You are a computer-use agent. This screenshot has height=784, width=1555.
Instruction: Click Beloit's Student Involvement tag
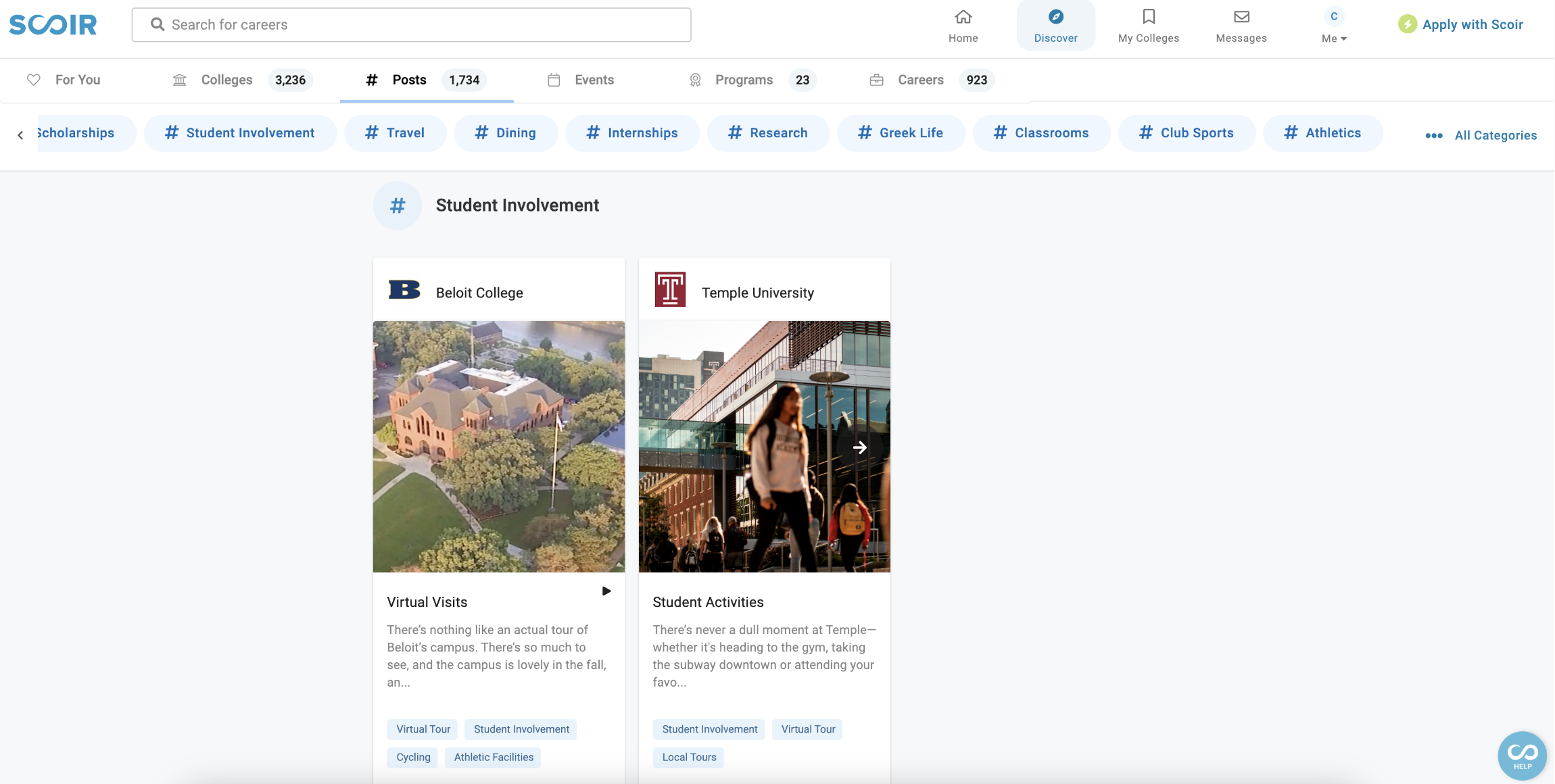521,729
